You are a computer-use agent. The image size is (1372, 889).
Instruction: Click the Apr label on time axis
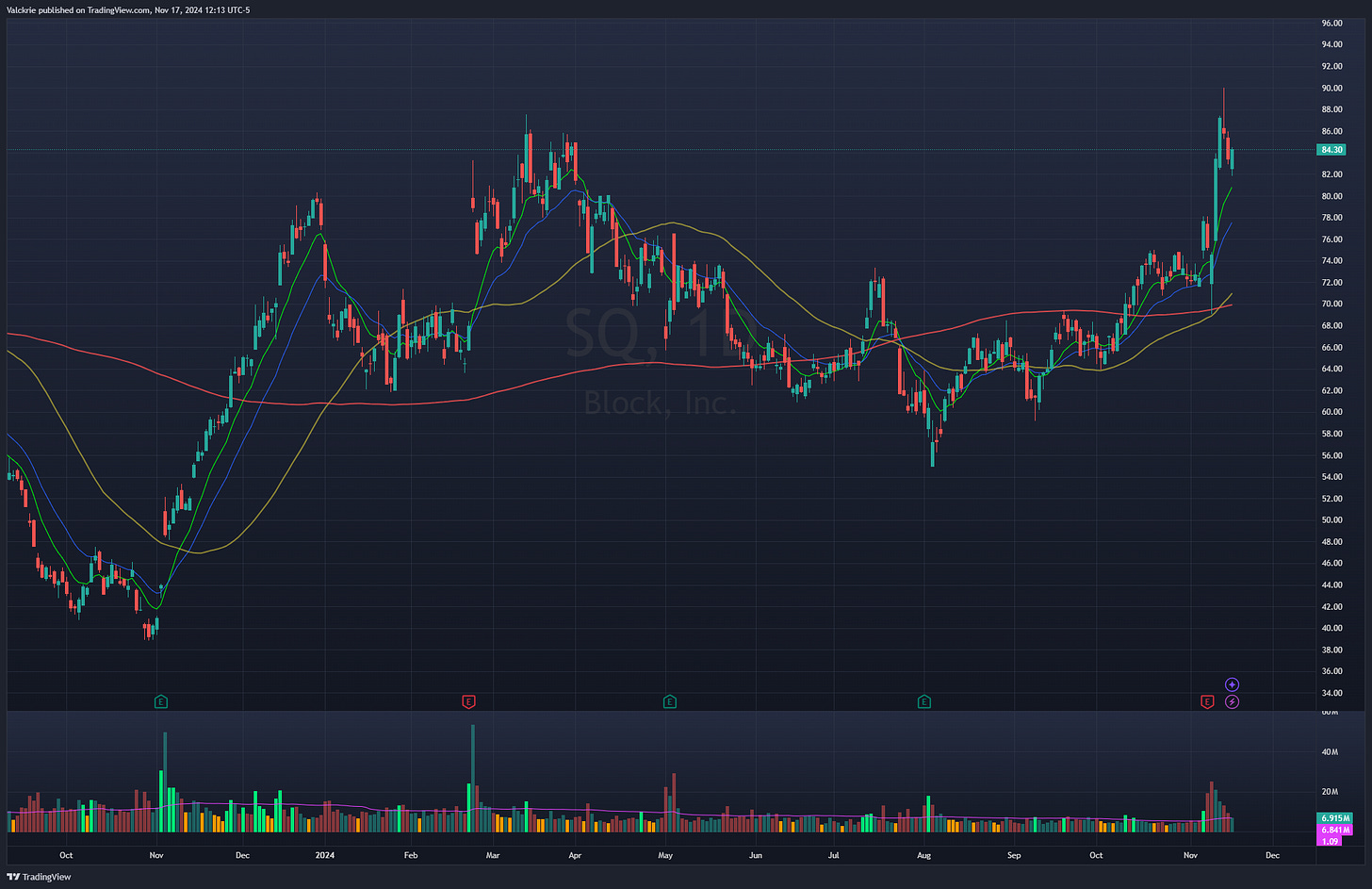coord(575,856)
